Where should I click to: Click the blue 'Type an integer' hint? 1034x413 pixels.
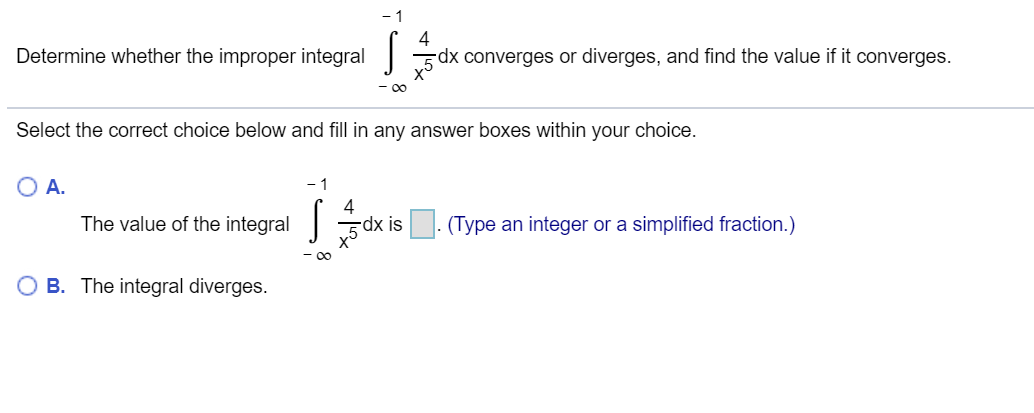click(x=621, y=225)
